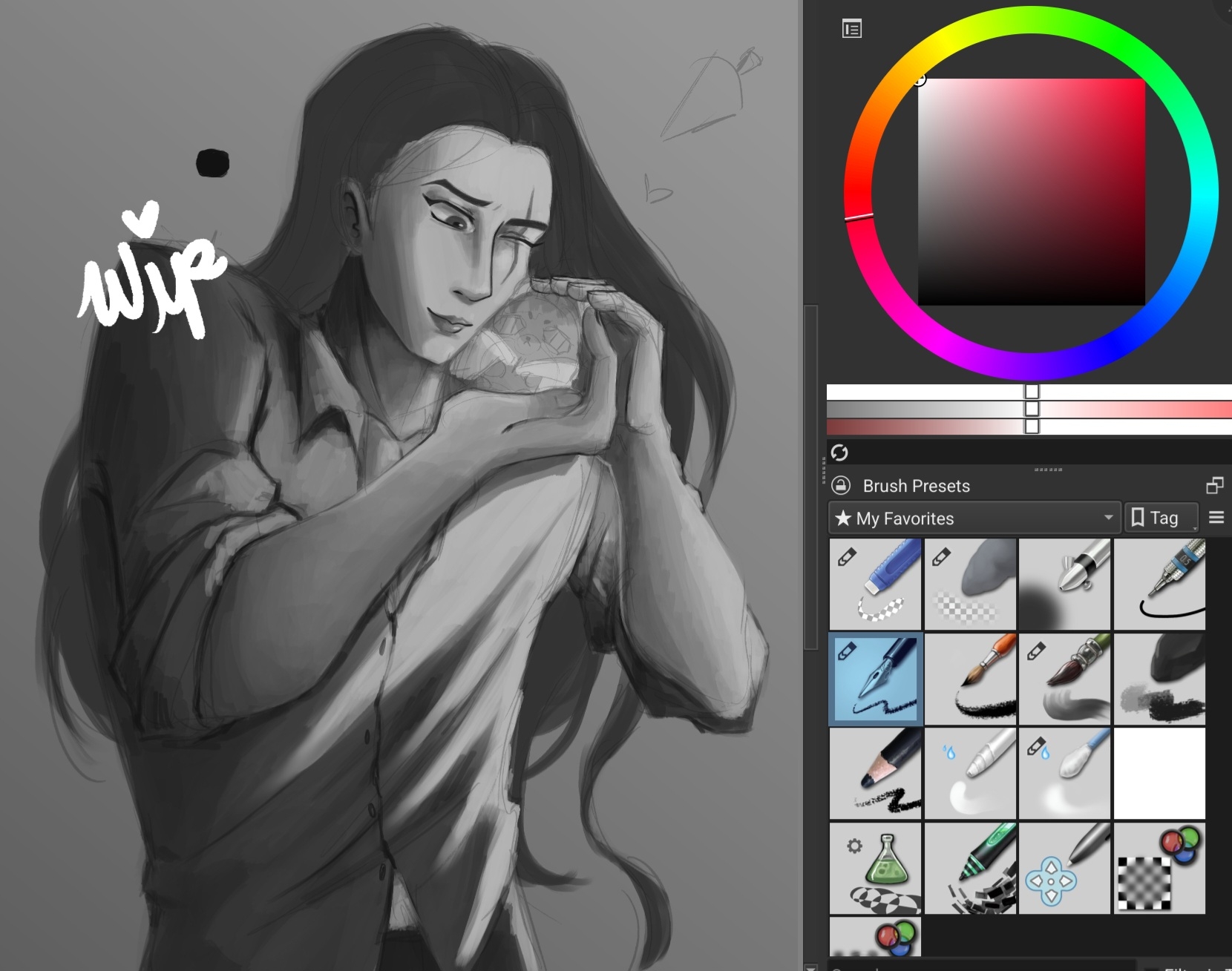Click the color history refresh icon
The width and height of the screenshot is (1232, 971).
pos(839,452)
